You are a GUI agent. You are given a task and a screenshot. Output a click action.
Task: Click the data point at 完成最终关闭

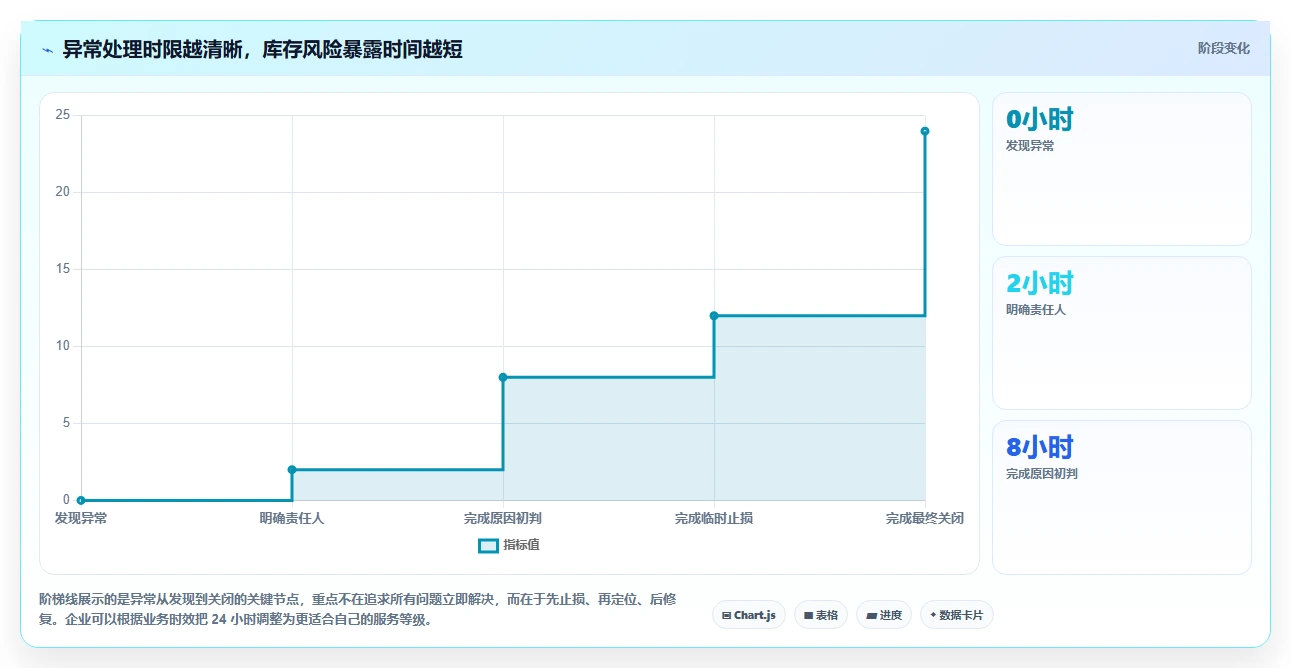925,131
